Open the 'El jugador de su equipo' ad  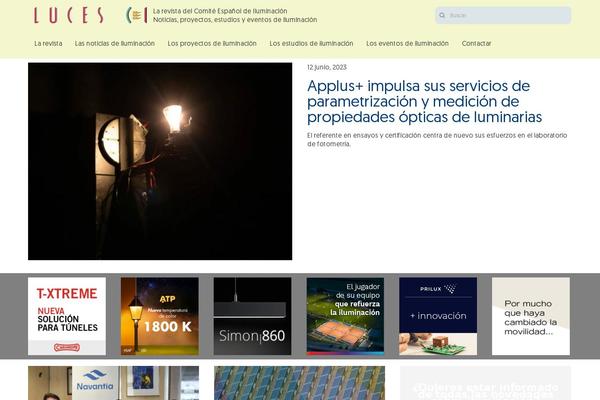pos(345,316)
